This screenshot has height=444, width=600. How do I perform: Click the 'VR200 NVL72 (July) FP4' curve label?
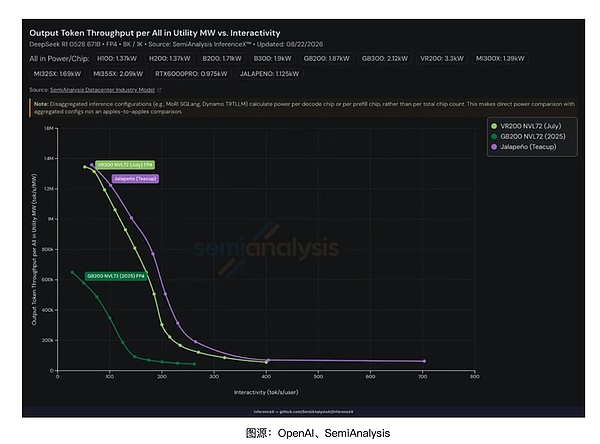pyautogui.click(x=125, y=165)
